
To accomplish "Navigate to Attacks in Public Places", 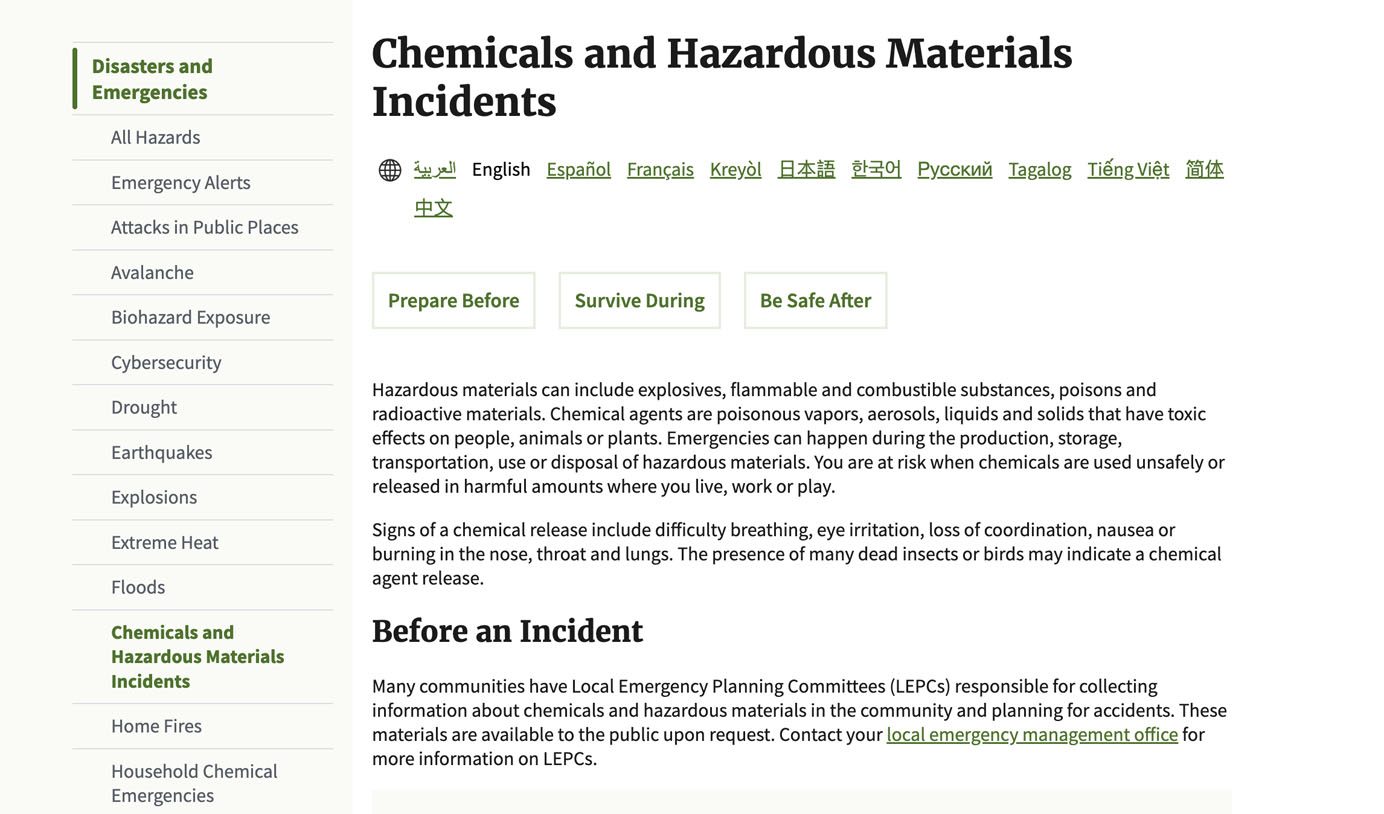I will coord(204,227).
